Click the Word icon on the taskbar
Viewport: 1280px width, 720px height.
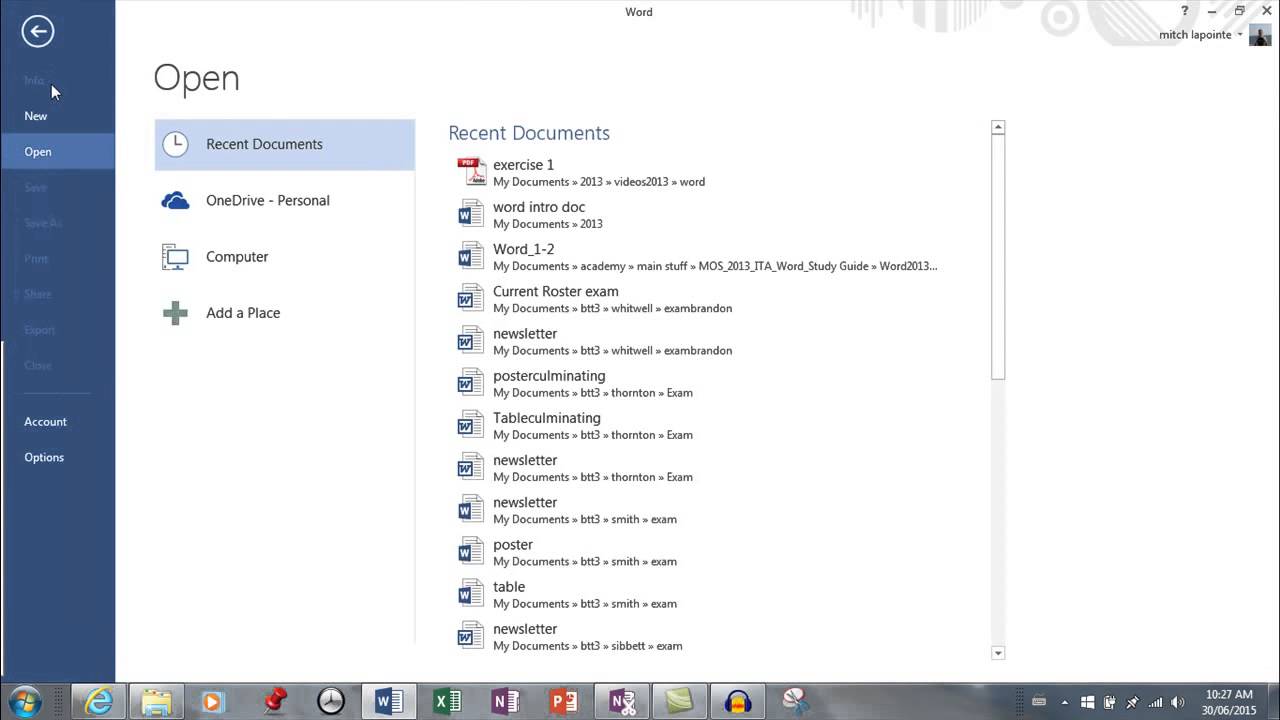[x=388, y=702]
